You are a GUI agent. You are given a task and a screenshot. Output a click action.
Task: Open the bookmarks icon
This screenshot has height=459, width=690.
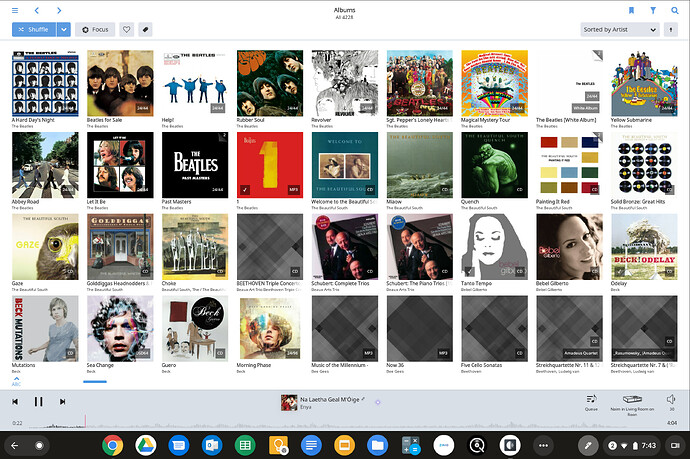point(631,11)
